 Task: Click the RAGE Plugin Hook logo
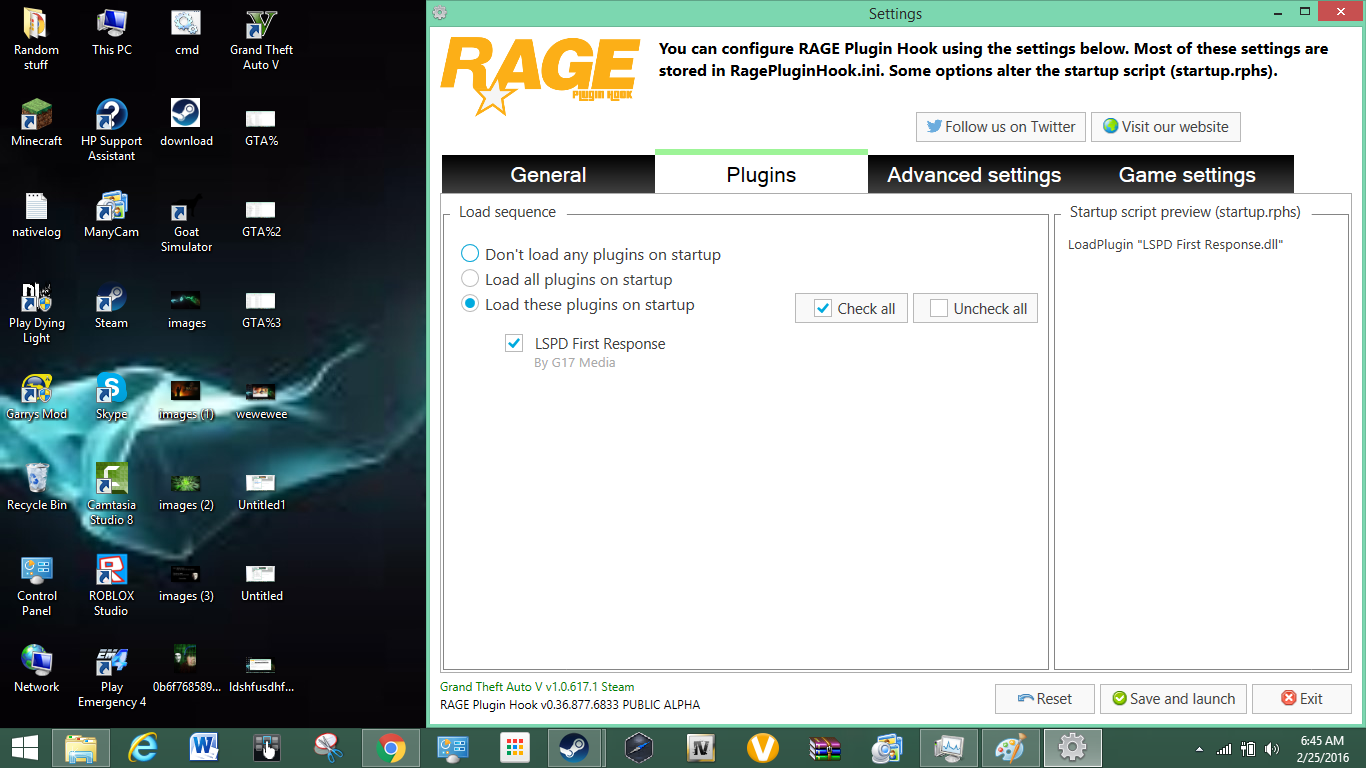540,76
